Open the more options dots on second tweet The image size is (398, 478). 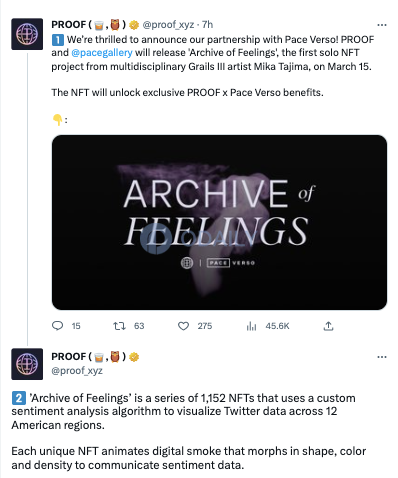coord(382,357)
